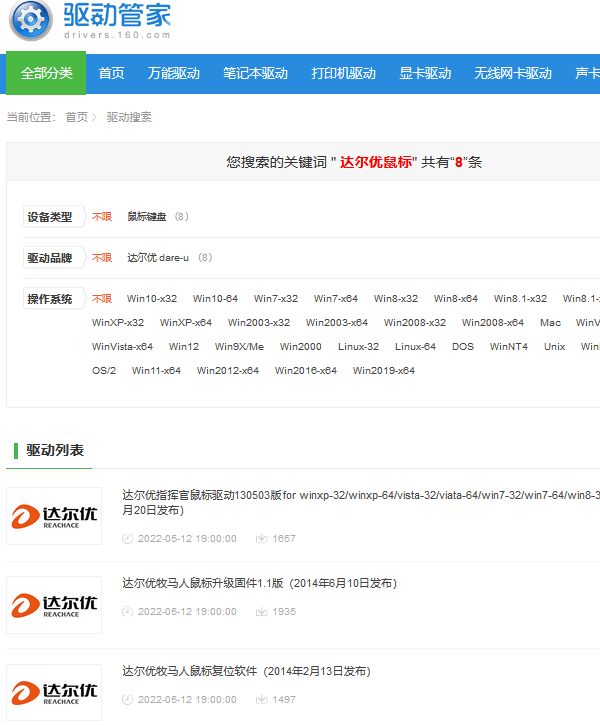600x726 pixels.
Task: Filter by Win8.1-x32 system
Action: click(x=520, y=299)
